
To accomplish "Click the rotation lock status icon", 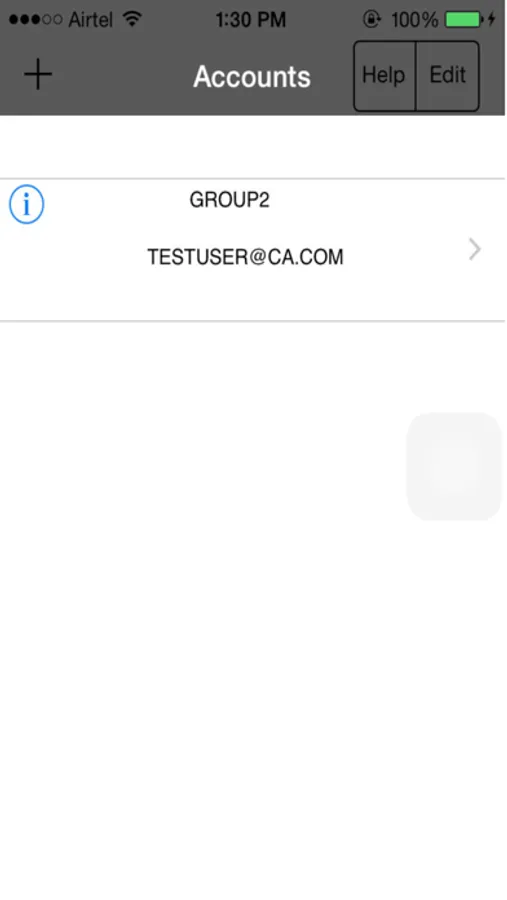I will click(372, 20).
